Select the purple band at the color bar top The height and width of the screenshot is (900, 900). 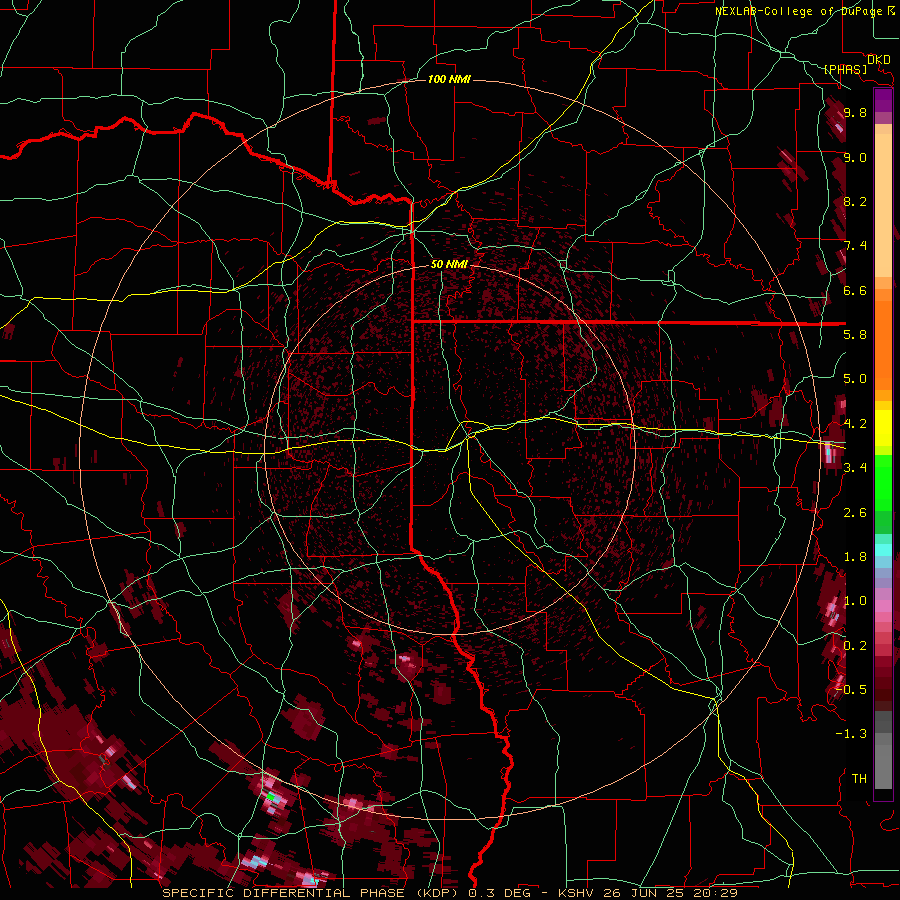[x=883, y=100]
